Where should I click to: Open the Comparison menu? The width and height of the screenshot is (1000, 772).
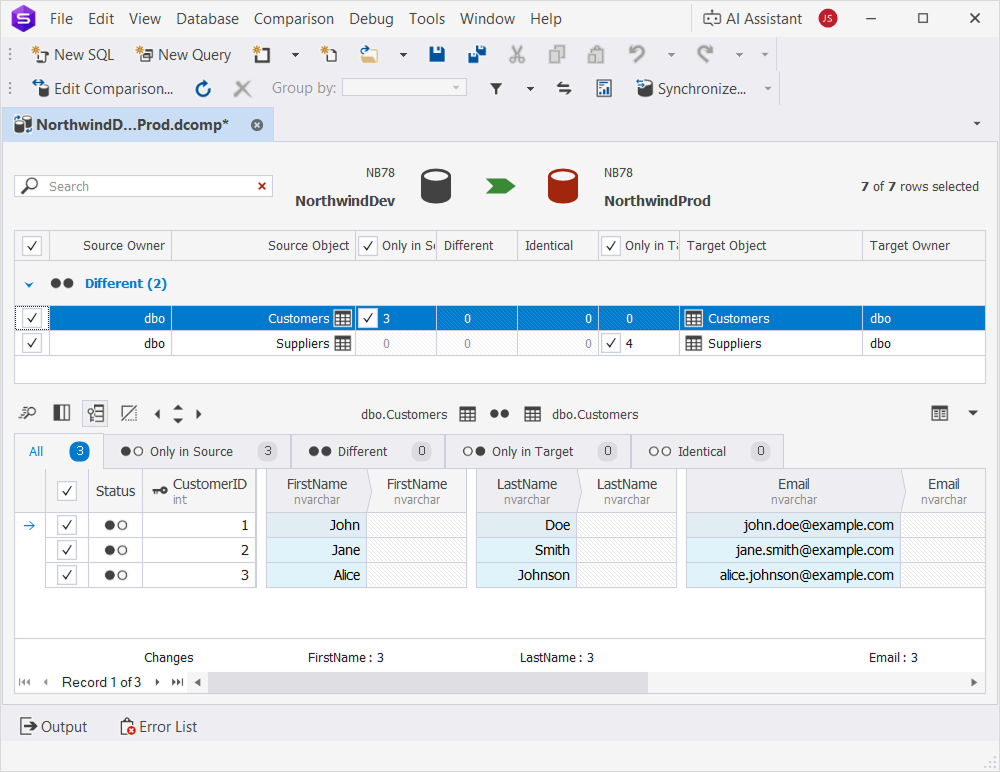pos(293,19)
